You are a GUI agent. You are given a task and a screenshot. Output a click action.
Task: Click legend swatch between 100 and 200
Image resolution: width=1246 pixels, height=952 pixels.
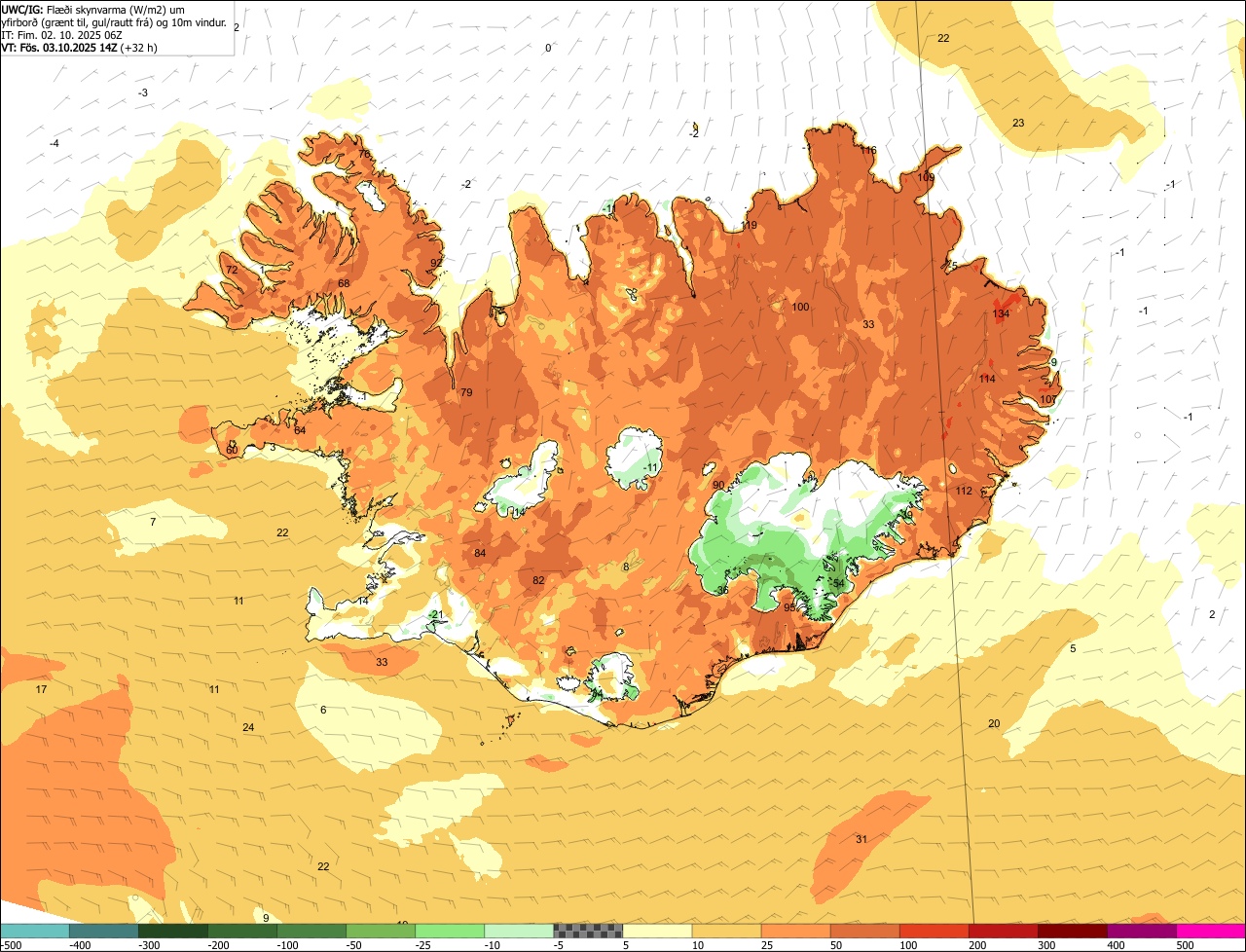(x=934, y=931)
